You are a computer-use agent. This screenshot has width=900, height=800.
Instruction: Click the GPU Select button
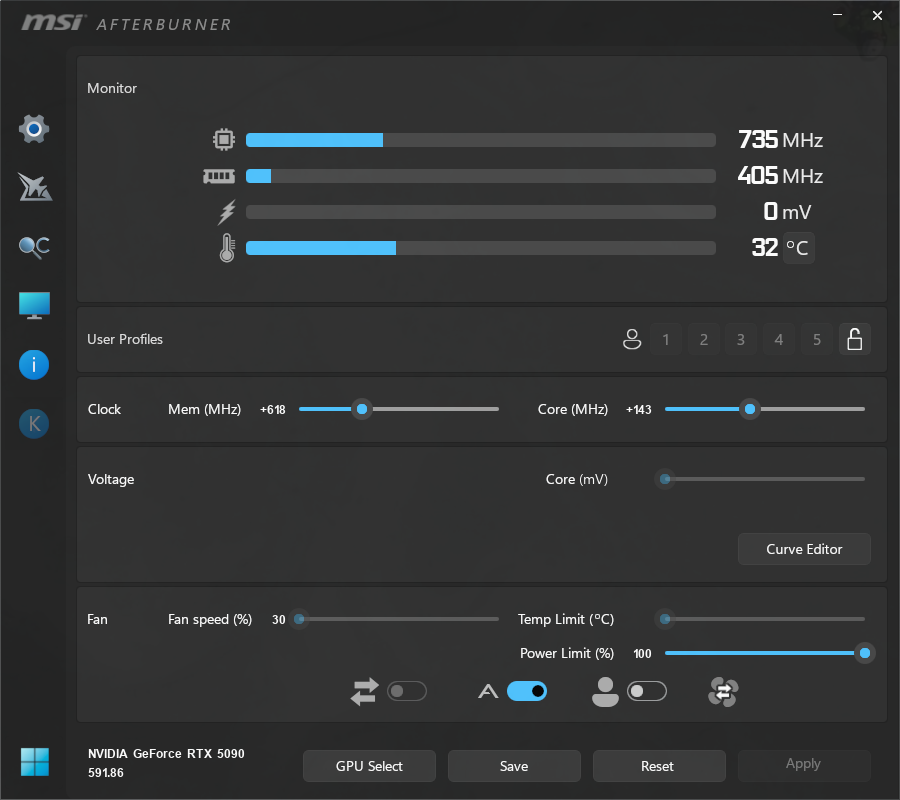tap(369, 766)
